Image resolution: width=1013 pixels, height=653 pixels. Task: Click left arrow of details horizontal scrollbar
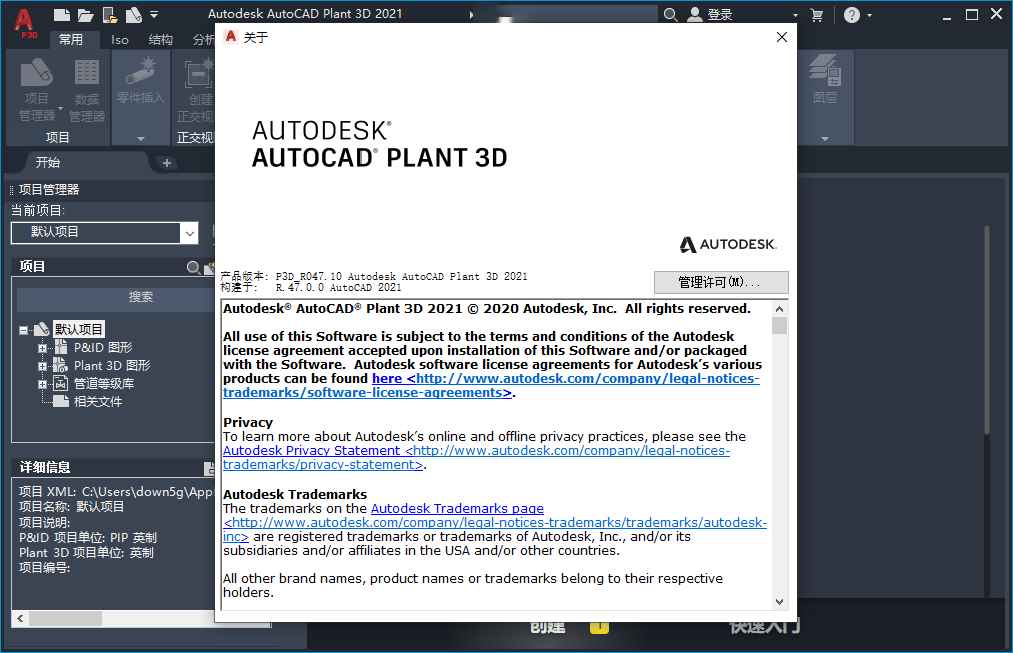pyautogui.click(x=20, y=619)
